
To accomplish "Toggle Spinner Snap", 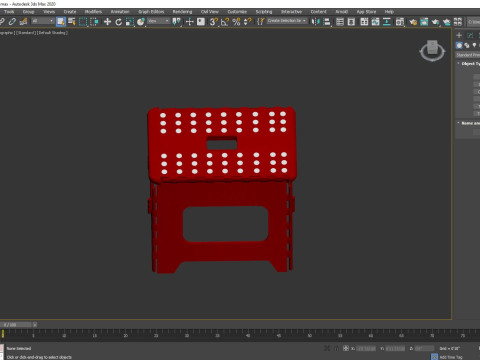I will (247, 22).
